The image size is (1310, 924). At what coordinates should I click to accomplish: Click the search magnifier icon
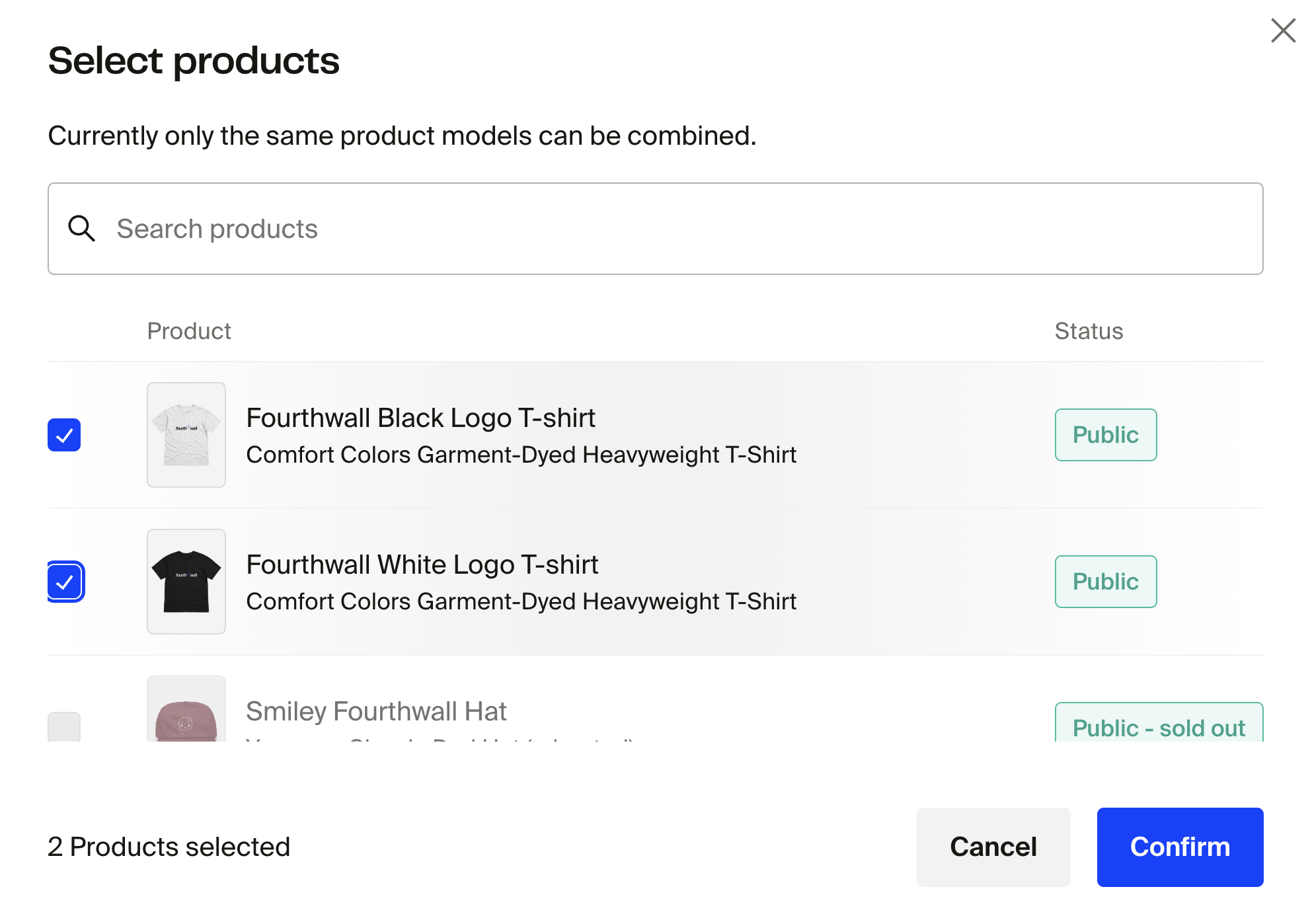coord(82,229)
